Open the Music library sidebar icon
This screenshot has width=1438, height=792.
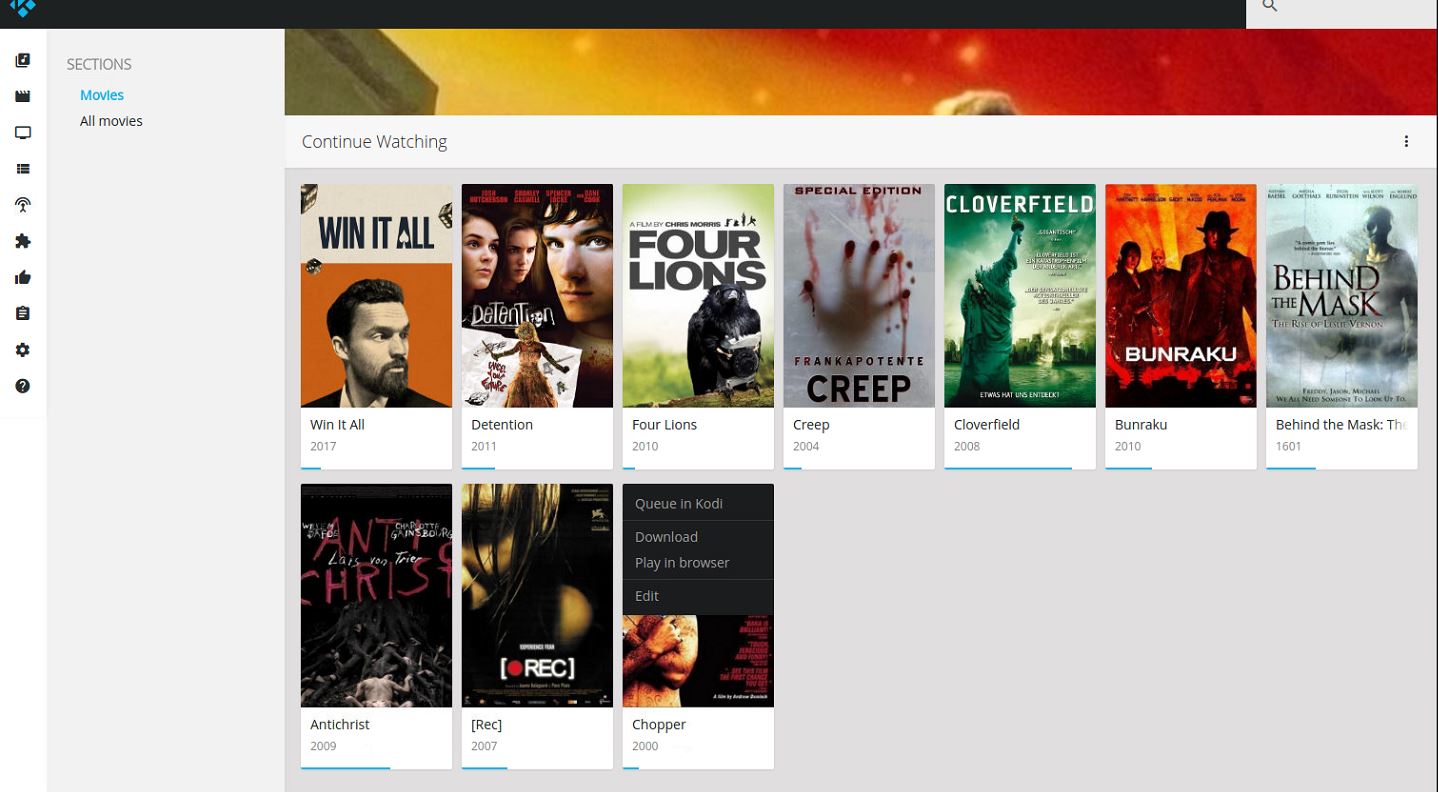[23, 60]
